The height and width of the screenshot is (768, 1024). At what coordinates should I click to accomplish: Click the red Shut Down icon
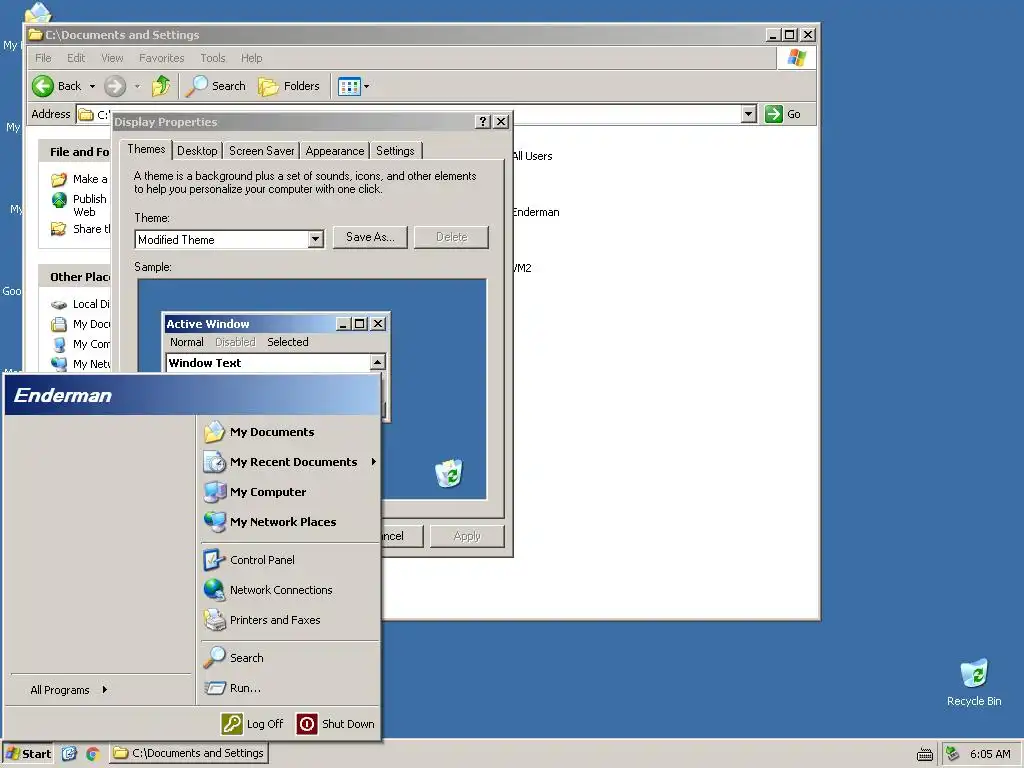307,724
